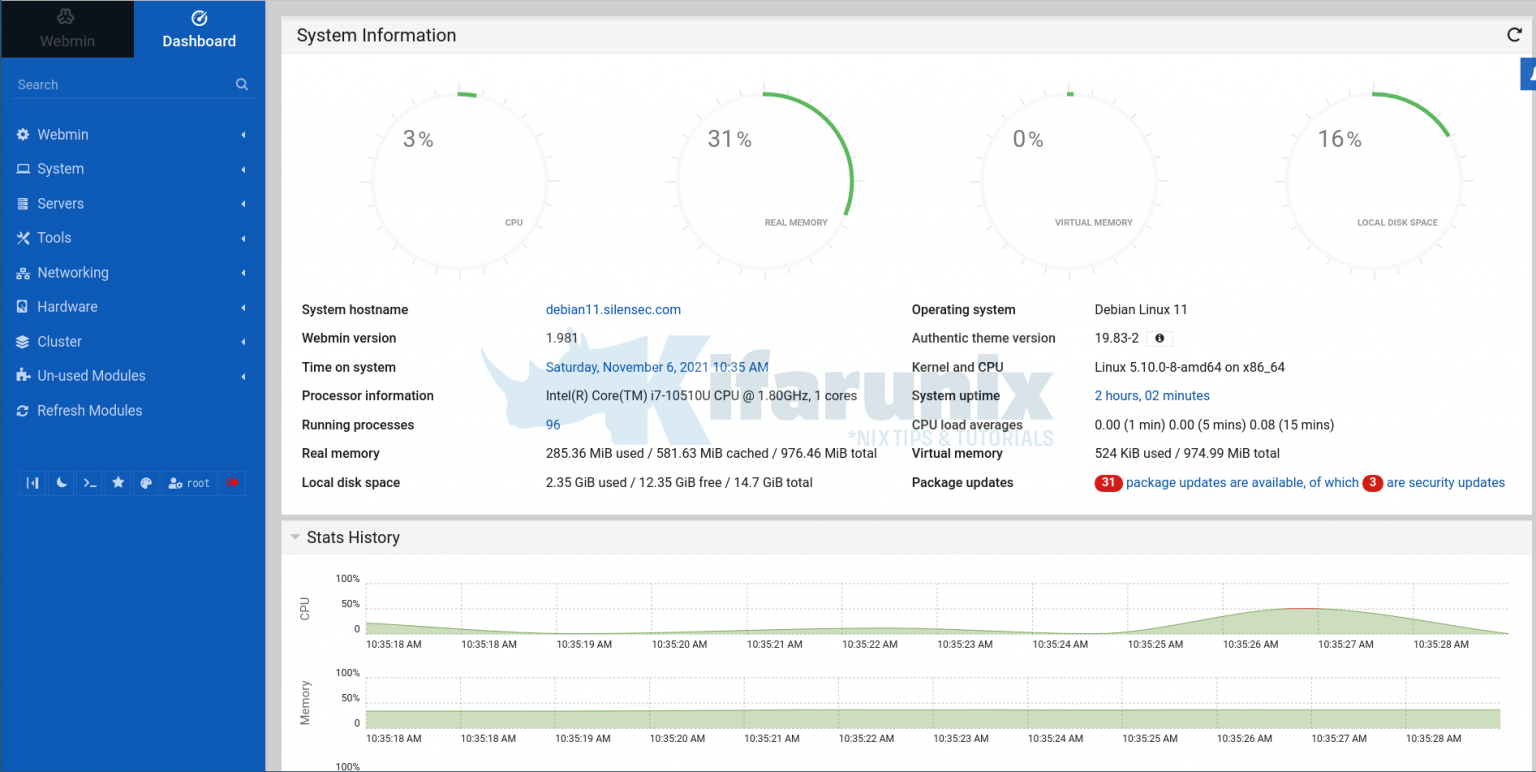Click the CPU usage gauge
The image size is (1536, 772).
click(458, 176)
